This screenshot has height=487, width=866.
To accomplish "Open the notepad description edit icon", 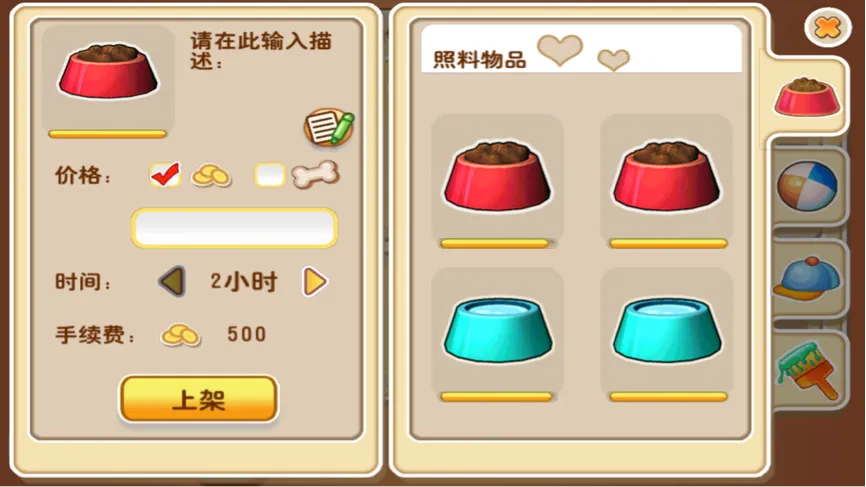I will [x=329, y=127].
